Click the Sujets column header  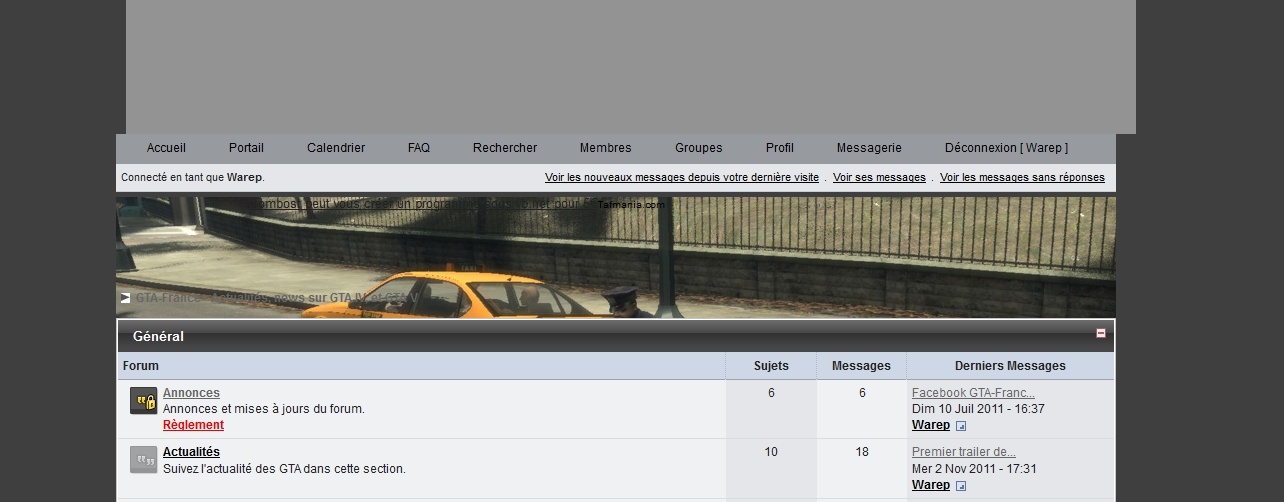(771, 366)
